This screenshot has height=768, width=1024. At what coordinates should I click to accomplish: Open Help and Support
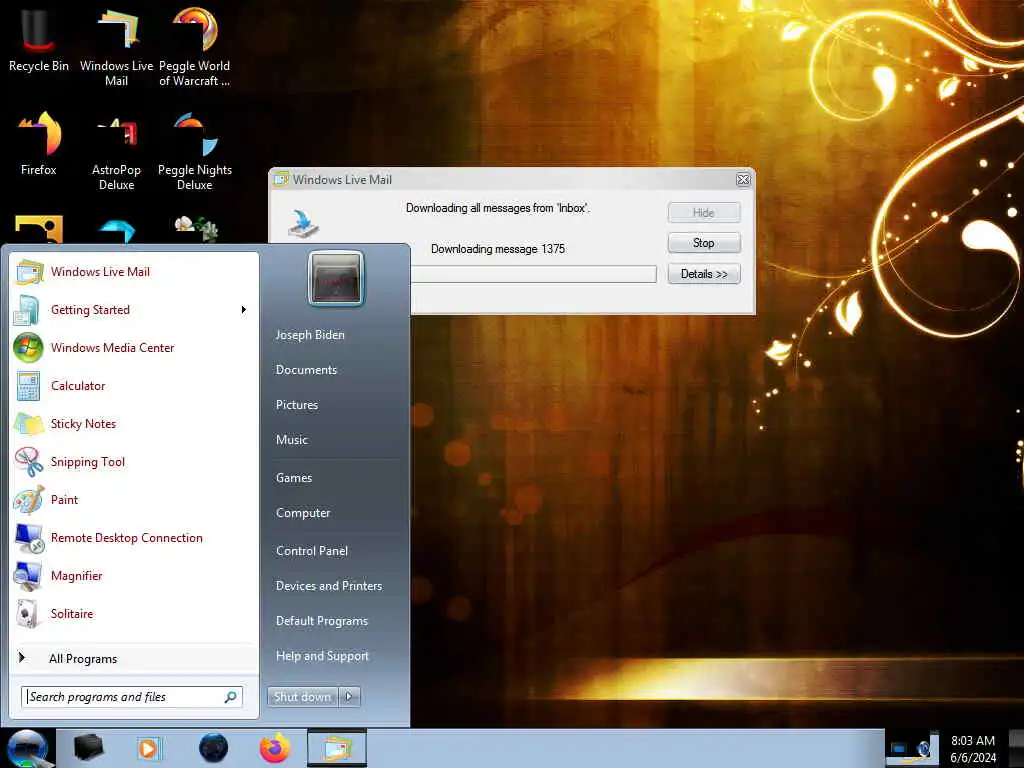click(x=323, y=656)
